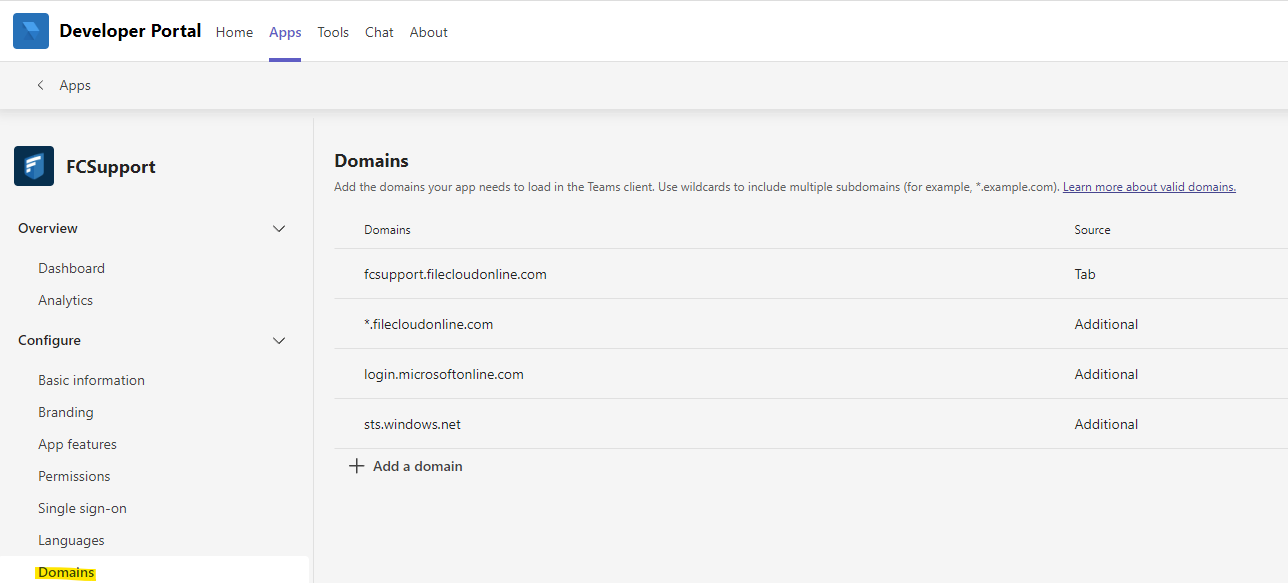The width and height of the screenshot is (1288, 583).
Task: Click the Source value for sts.windows.net
Action: 1106,424
